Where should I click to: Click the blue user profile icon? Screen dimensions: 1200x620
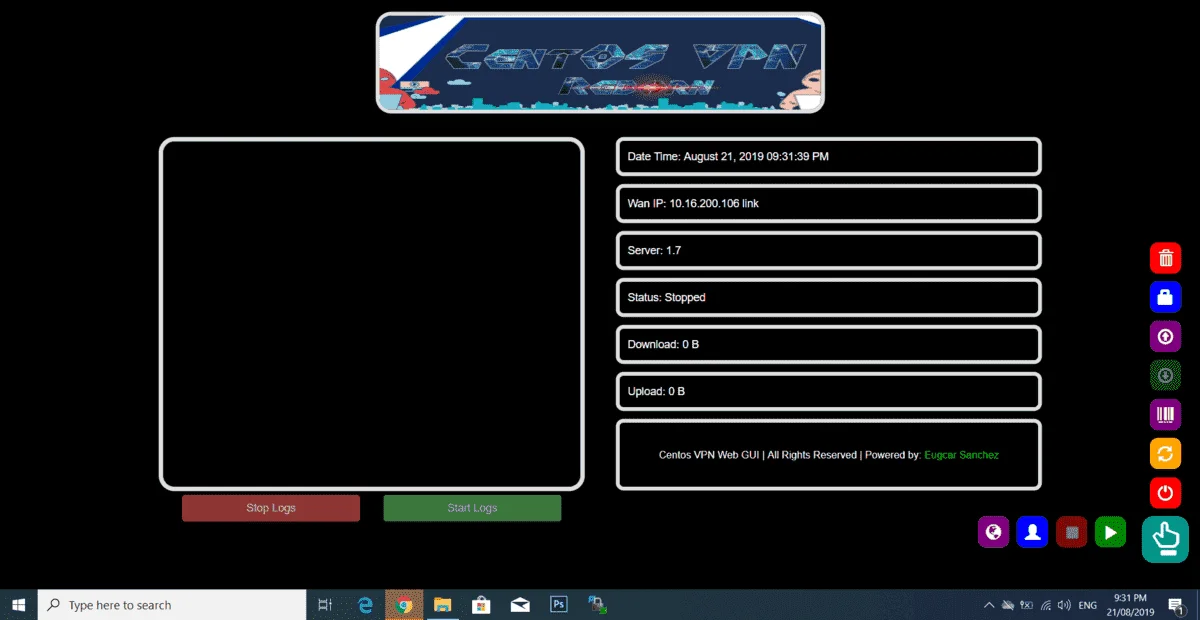(x=1032, y=532)
